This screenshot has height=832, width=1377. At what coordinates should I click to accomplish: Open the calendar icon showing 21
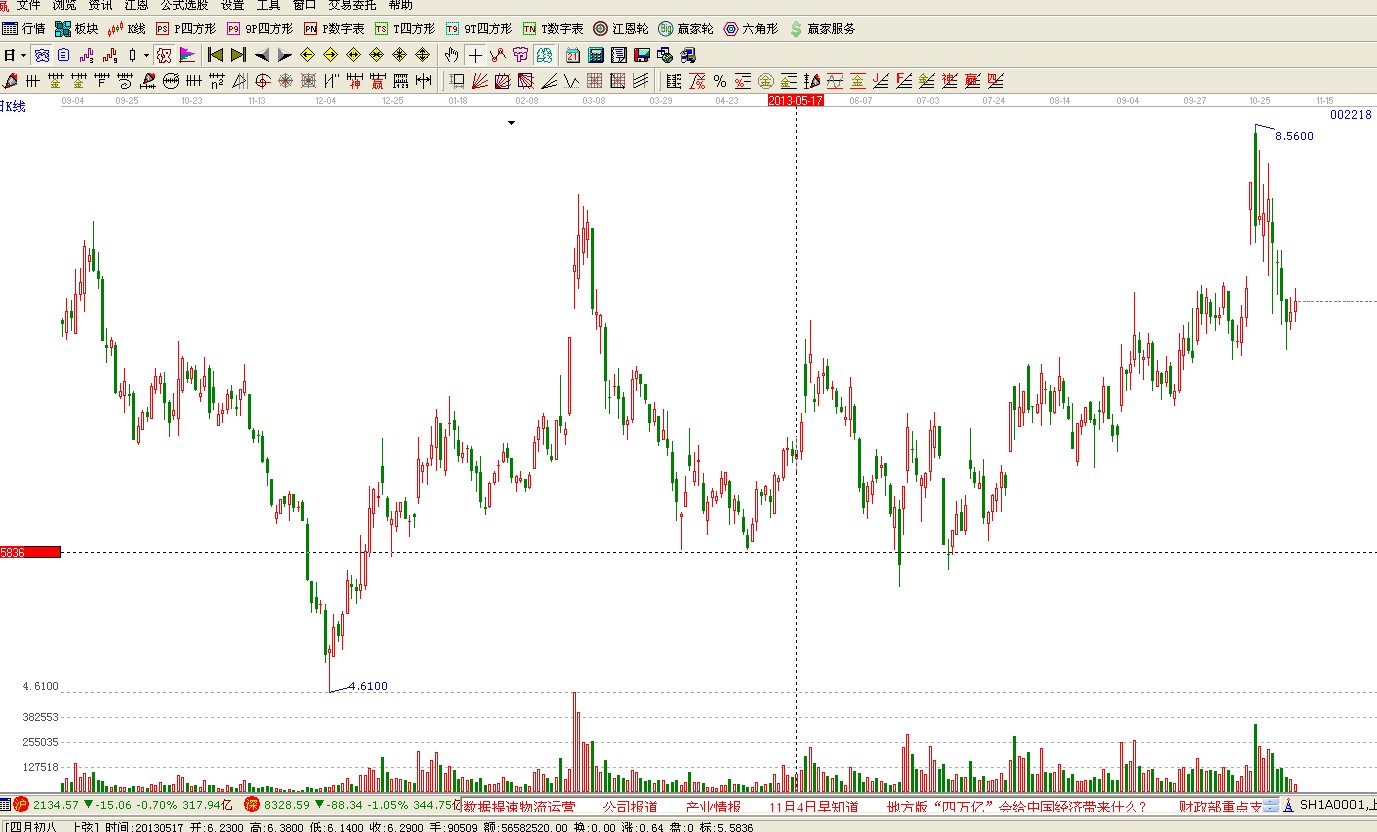[573, 55]
